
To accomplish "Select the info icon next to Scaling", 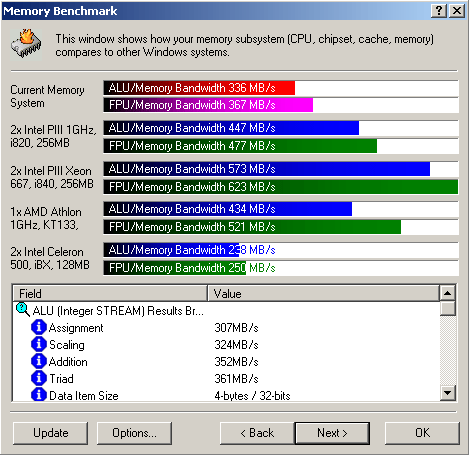I will pyautogui.click(x=38, y=344).
